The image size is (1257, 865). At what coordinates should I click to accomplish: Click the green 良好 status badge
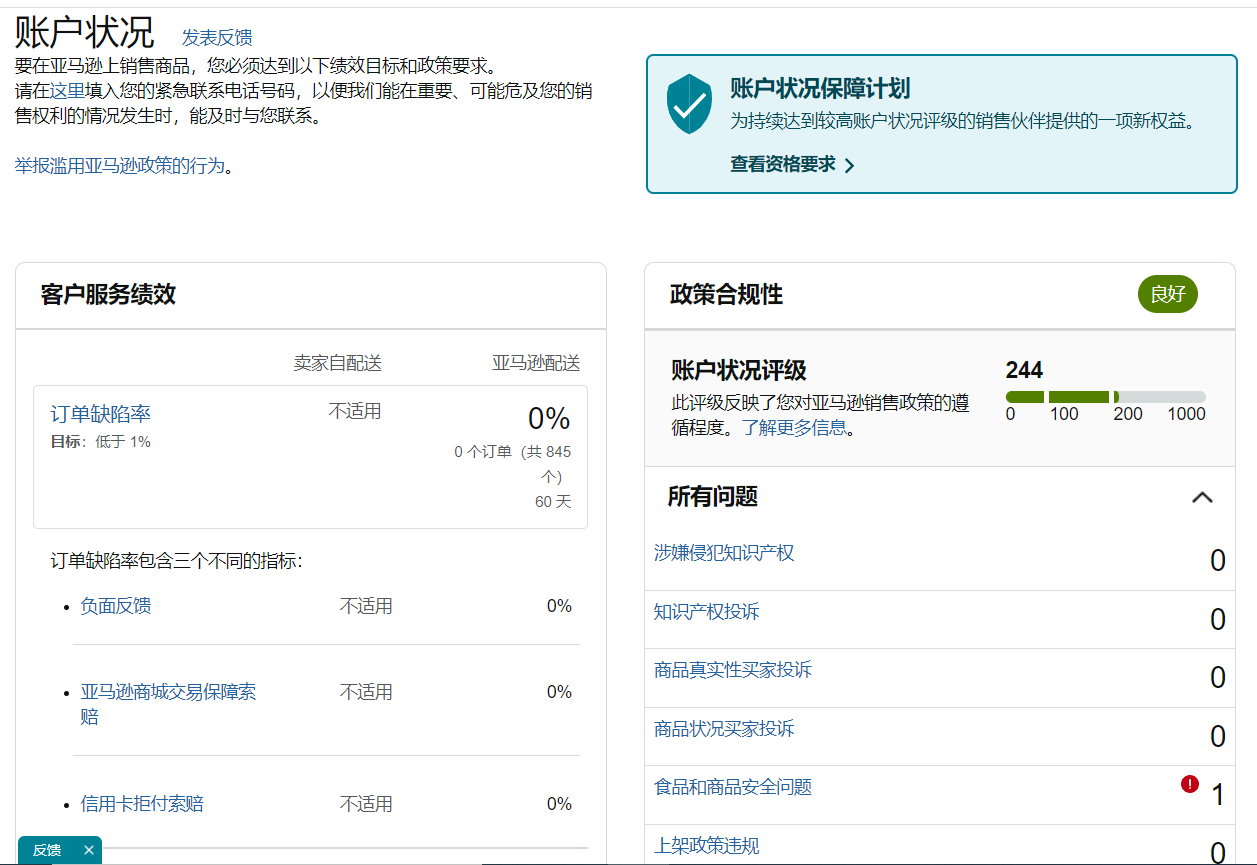(1167, 295)
